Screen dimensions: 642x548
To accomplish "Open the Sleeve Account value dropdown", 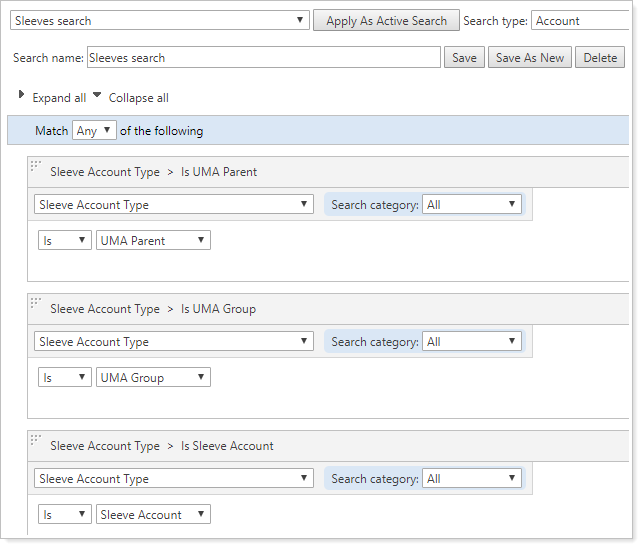I will point(153,515).
